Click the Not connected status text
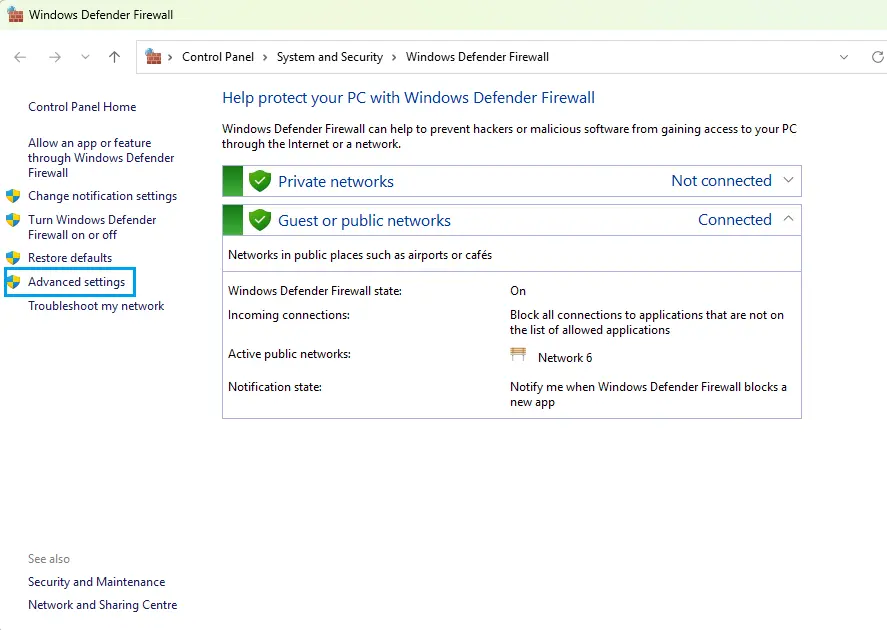This screenshot has height=630, width=887. tap(721, 180)
